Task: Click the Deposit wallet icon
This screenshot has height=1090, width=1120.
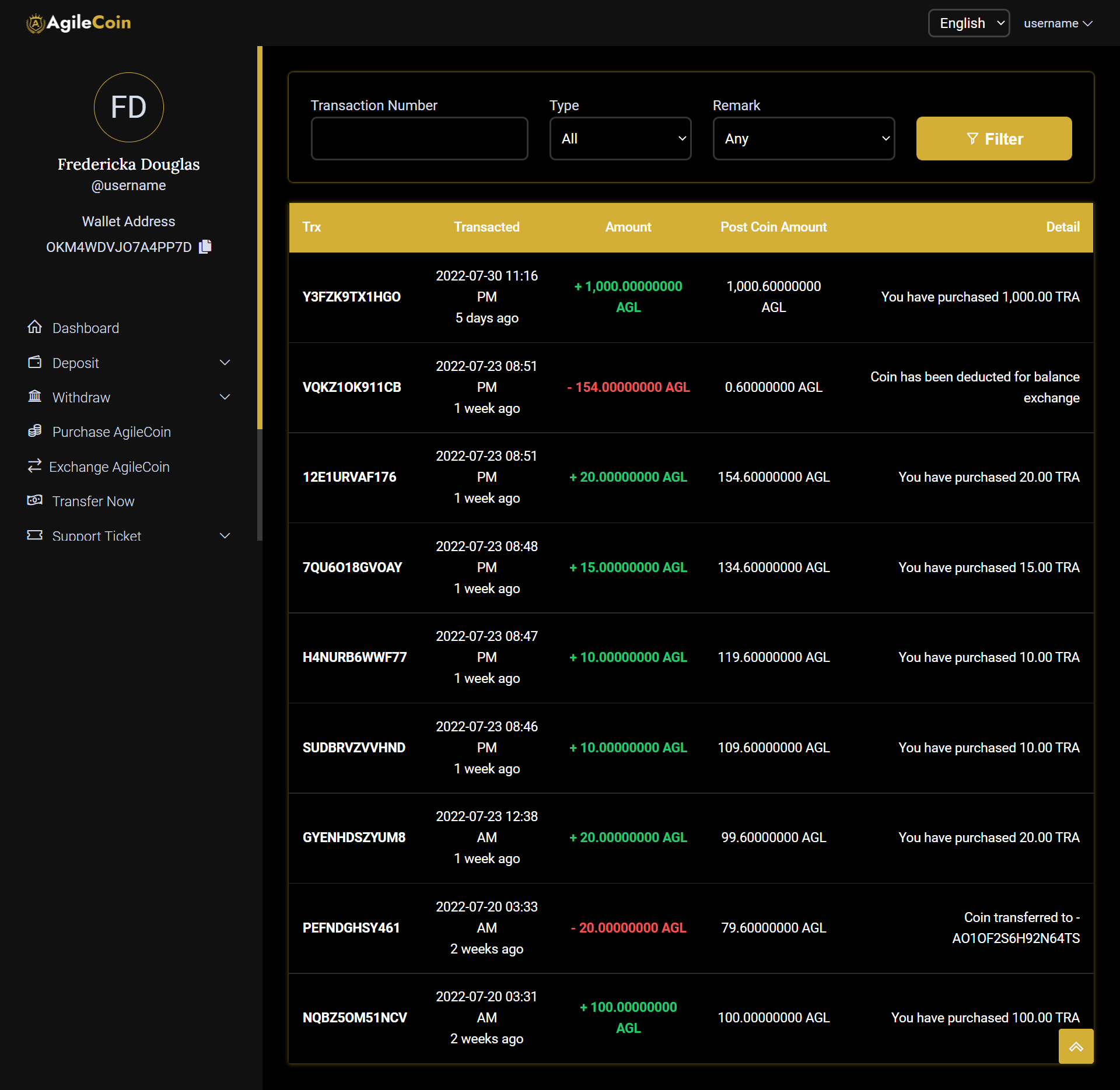Action: point(35,362)
